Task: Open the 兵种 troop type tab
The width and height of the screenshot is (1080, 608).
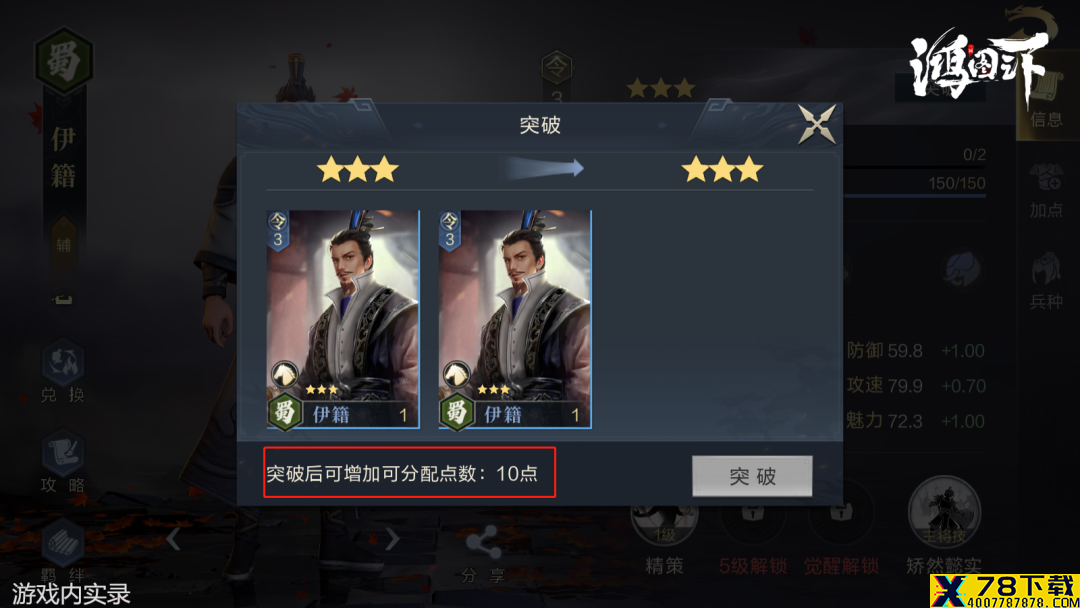Action: pos(1046,281)
